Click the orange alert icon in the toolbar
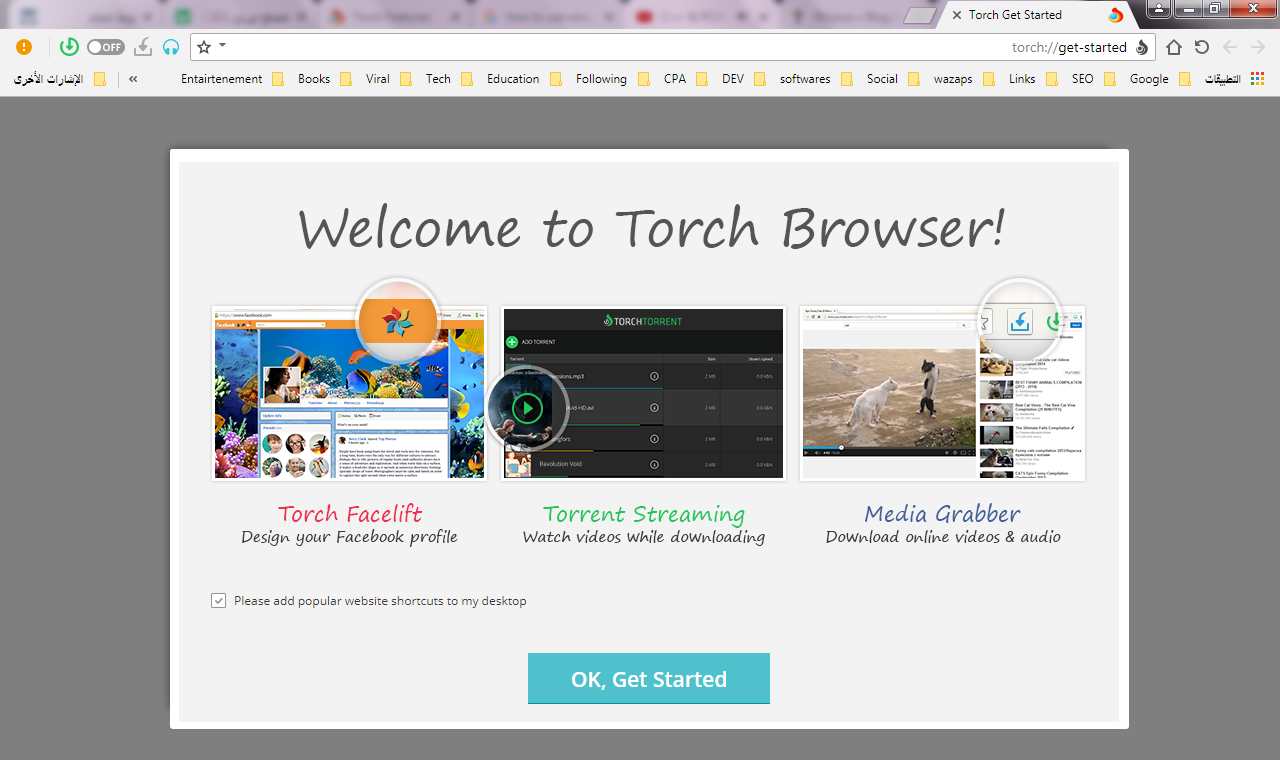Screen dimensions: 1280x760 24,47
